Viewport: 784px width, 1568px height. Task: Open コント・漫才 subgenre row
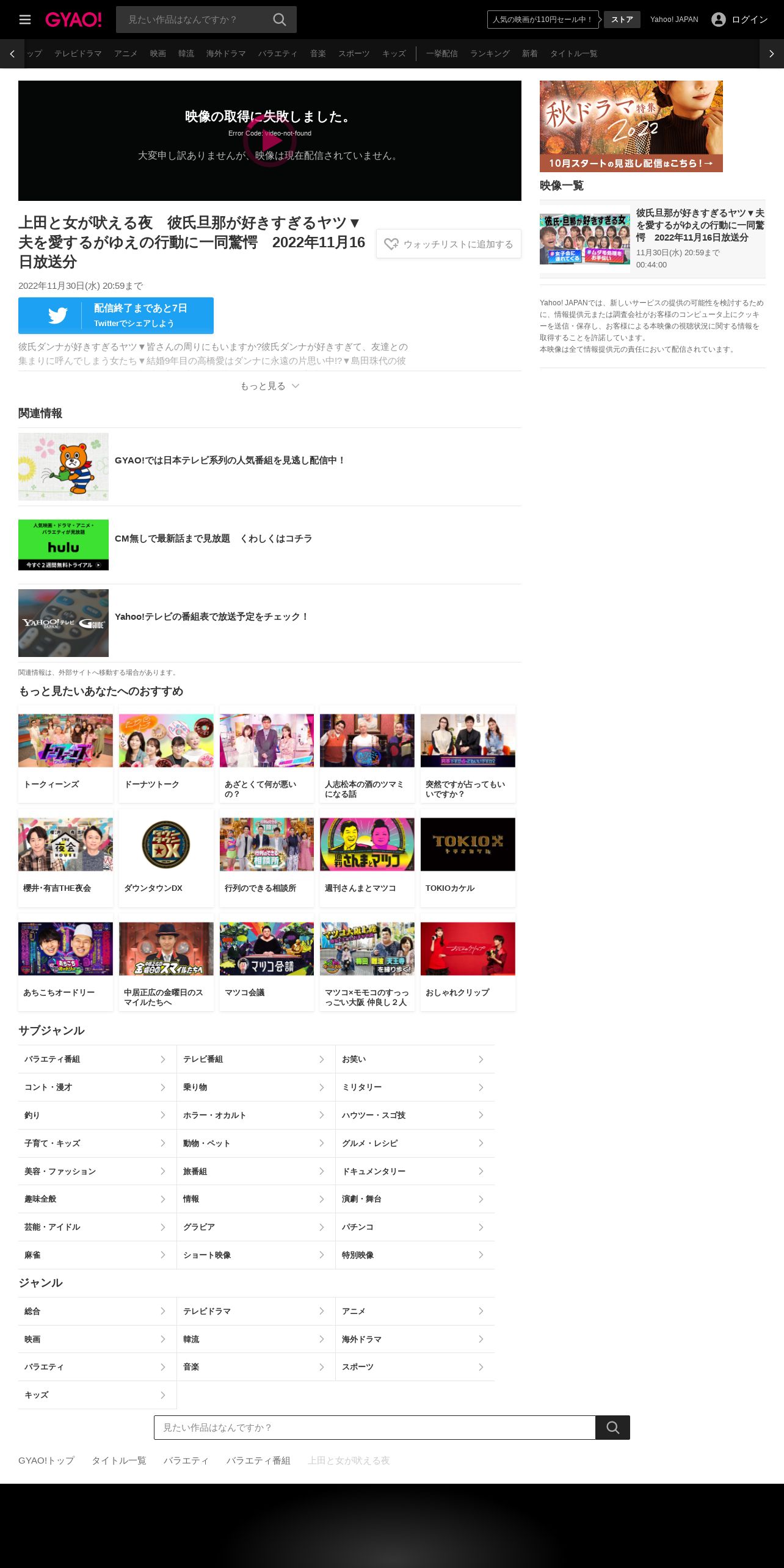click(97, 1087)
